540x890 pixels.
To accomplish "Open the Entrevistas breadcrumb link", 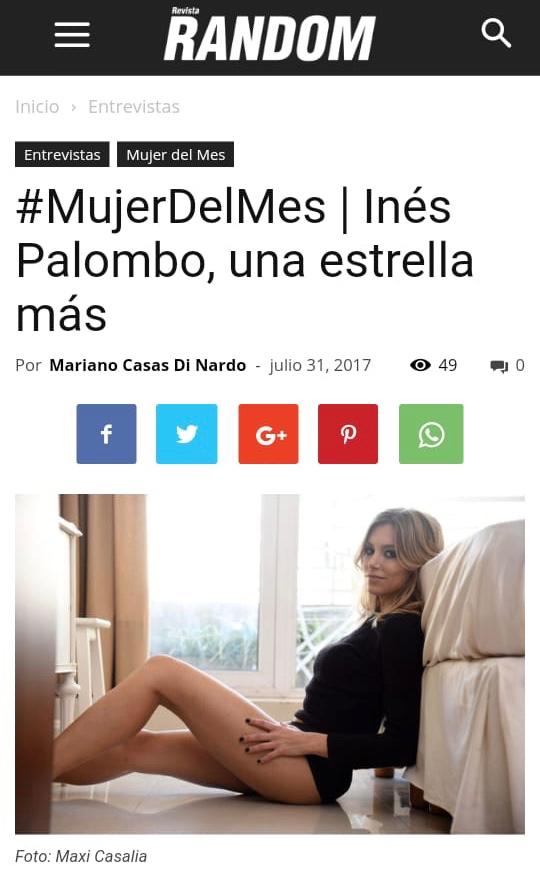I will tap(134, 107).
